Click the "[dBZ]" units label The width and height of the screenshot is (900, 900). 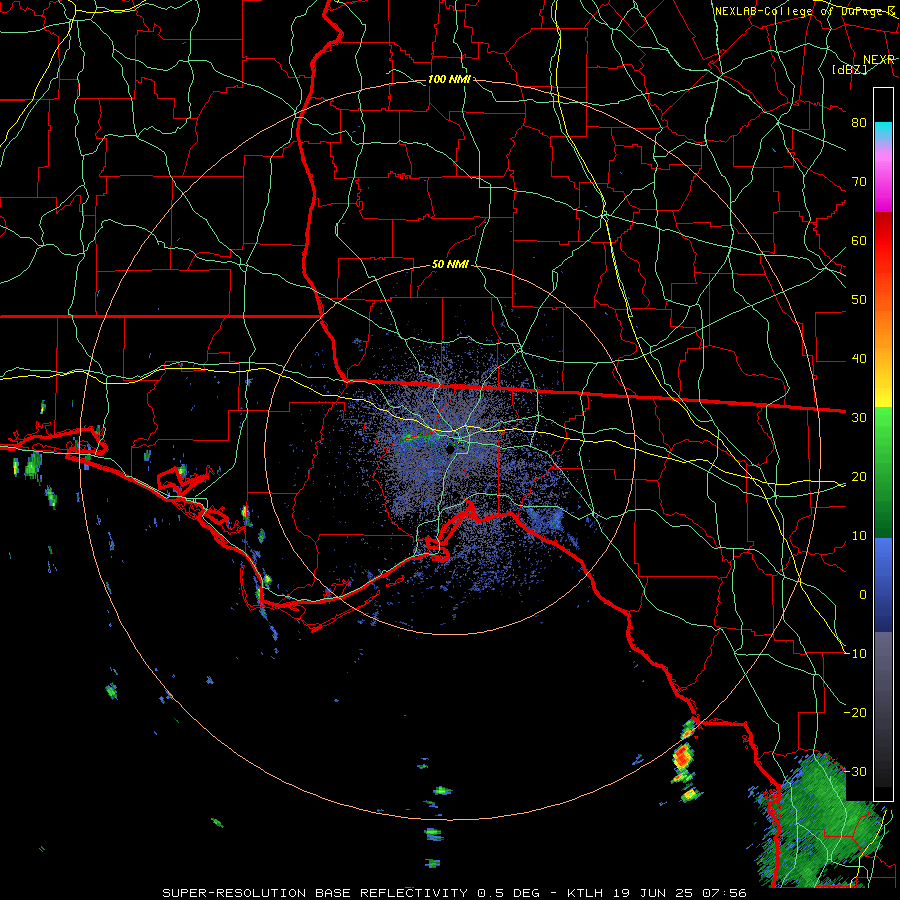(x=849, y=69)
